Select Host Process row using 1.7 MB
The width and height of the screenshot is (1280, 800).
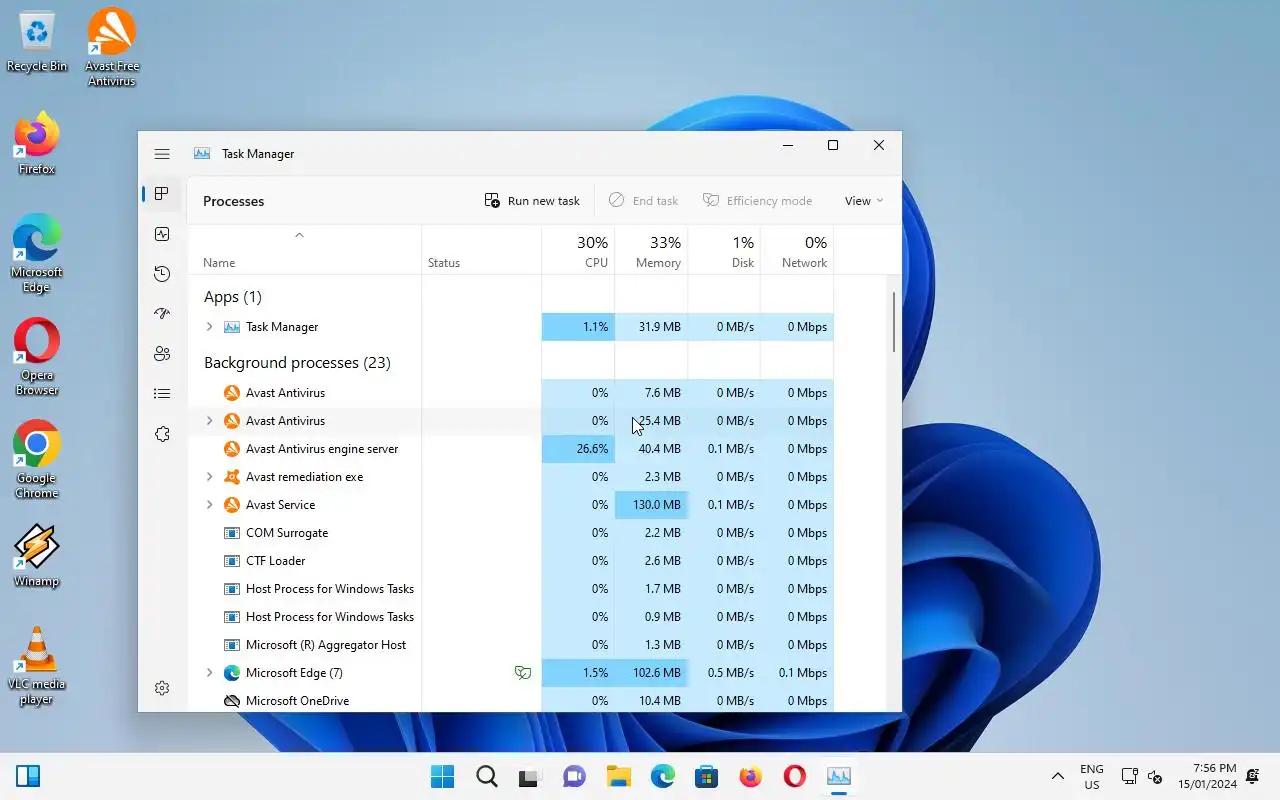click(511, 589)
